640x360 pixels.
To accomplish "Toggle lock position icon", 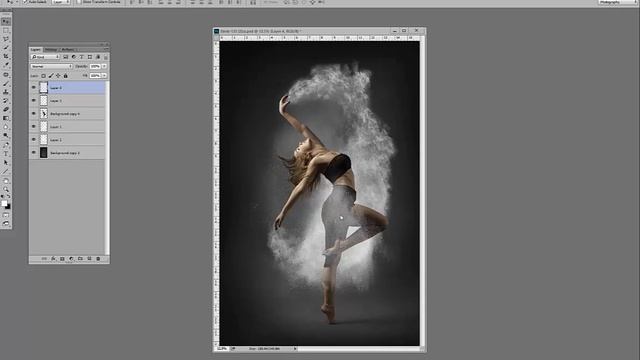I will [58, 76].
